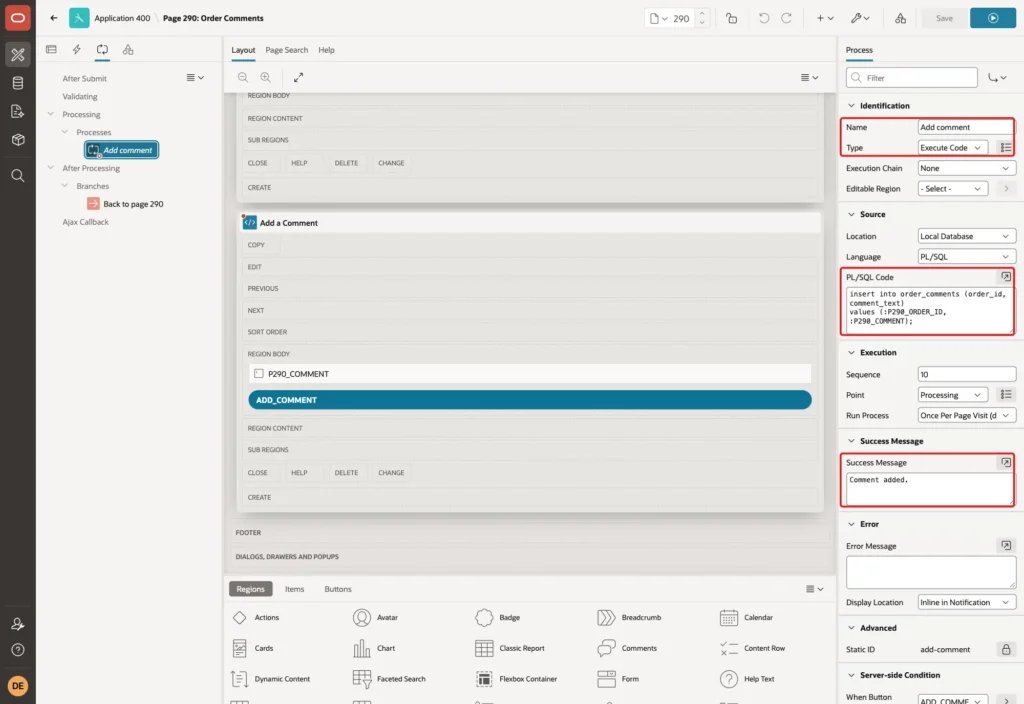
Task: Select the ADD_COMMENT button in layout
Action: (530, 400)
